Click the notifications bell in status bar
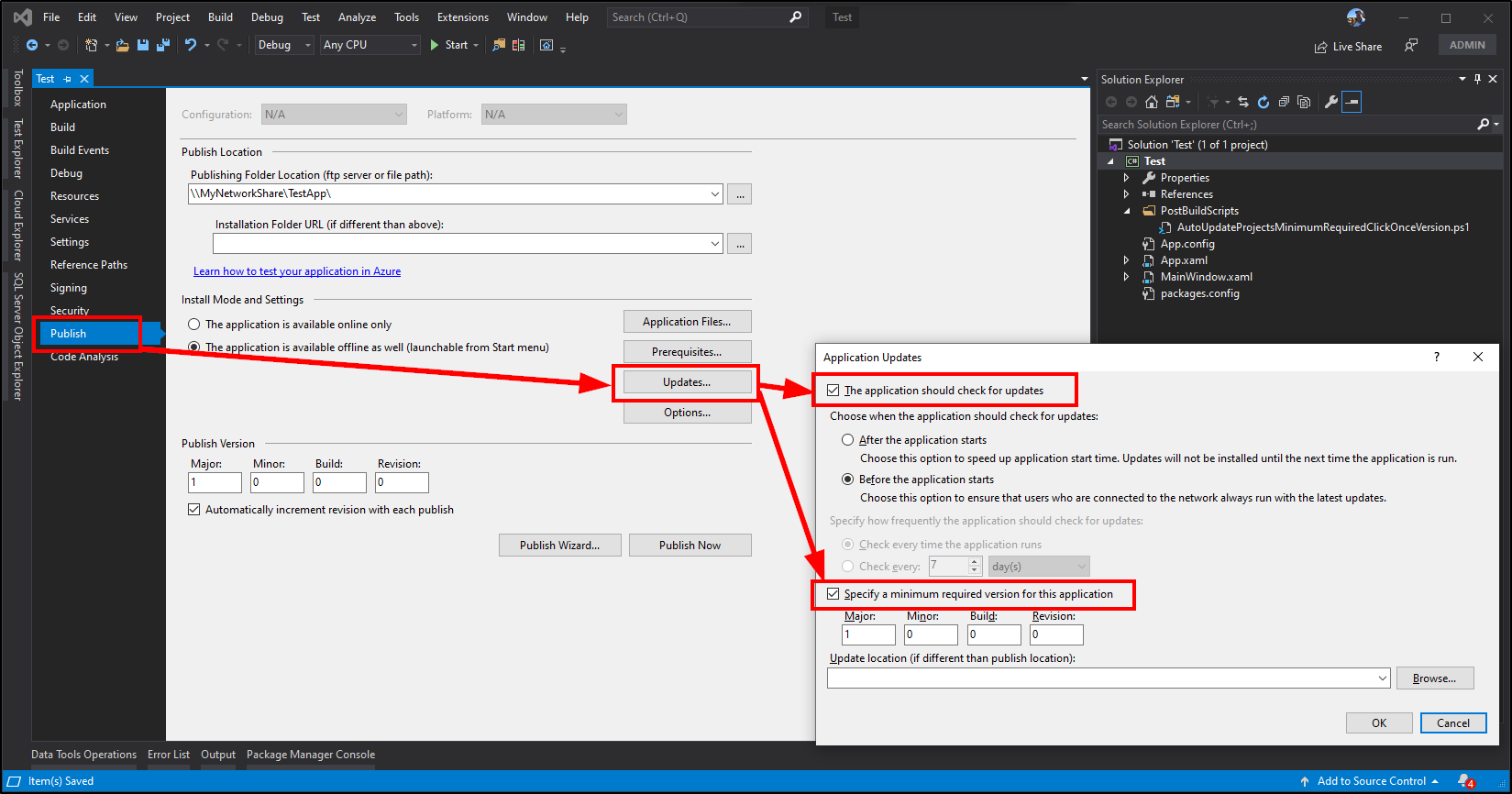 tap(1465, 781)
